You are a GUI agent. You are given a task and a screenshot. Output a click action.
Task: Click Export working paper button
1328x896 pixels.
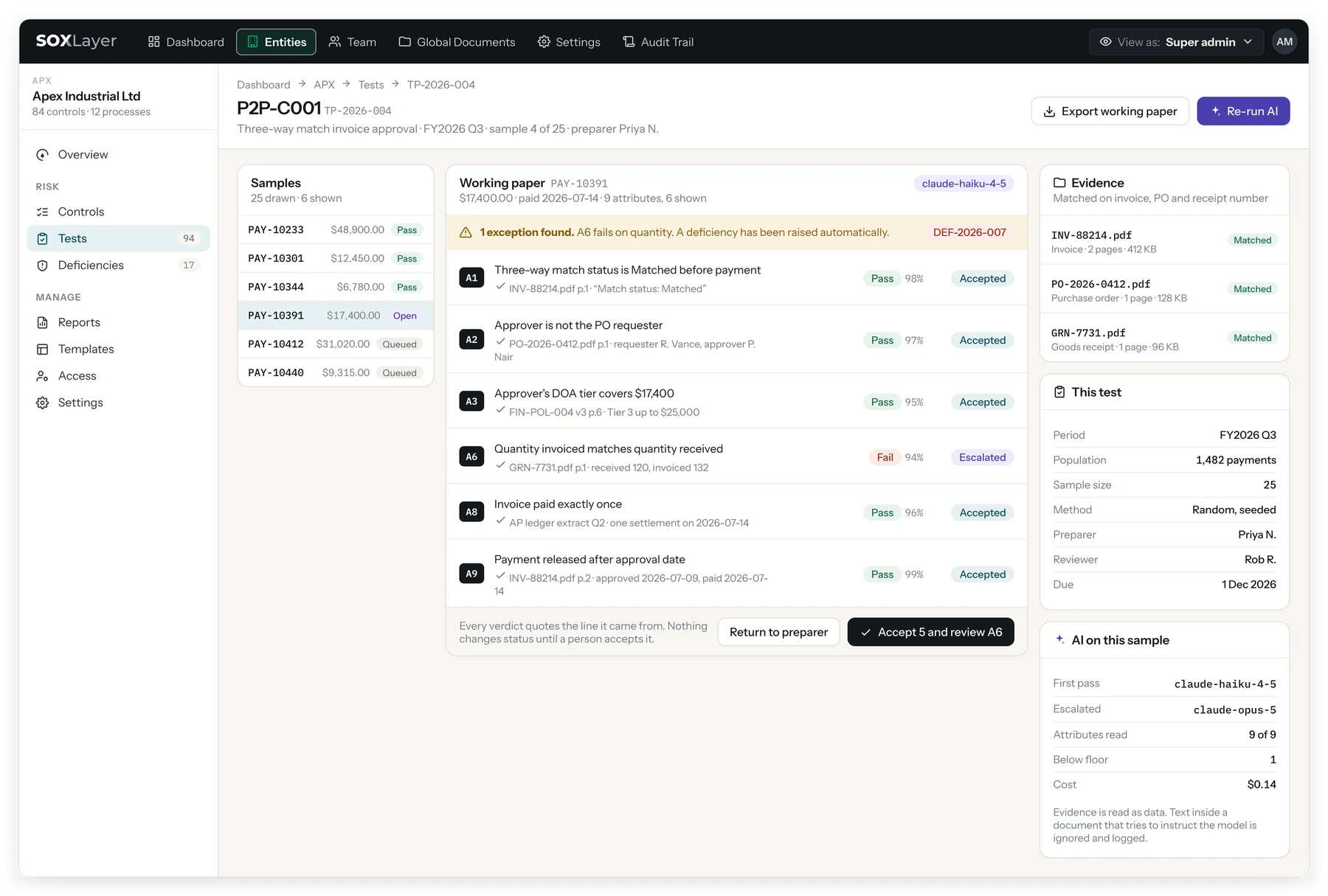tap(1110, 111)
